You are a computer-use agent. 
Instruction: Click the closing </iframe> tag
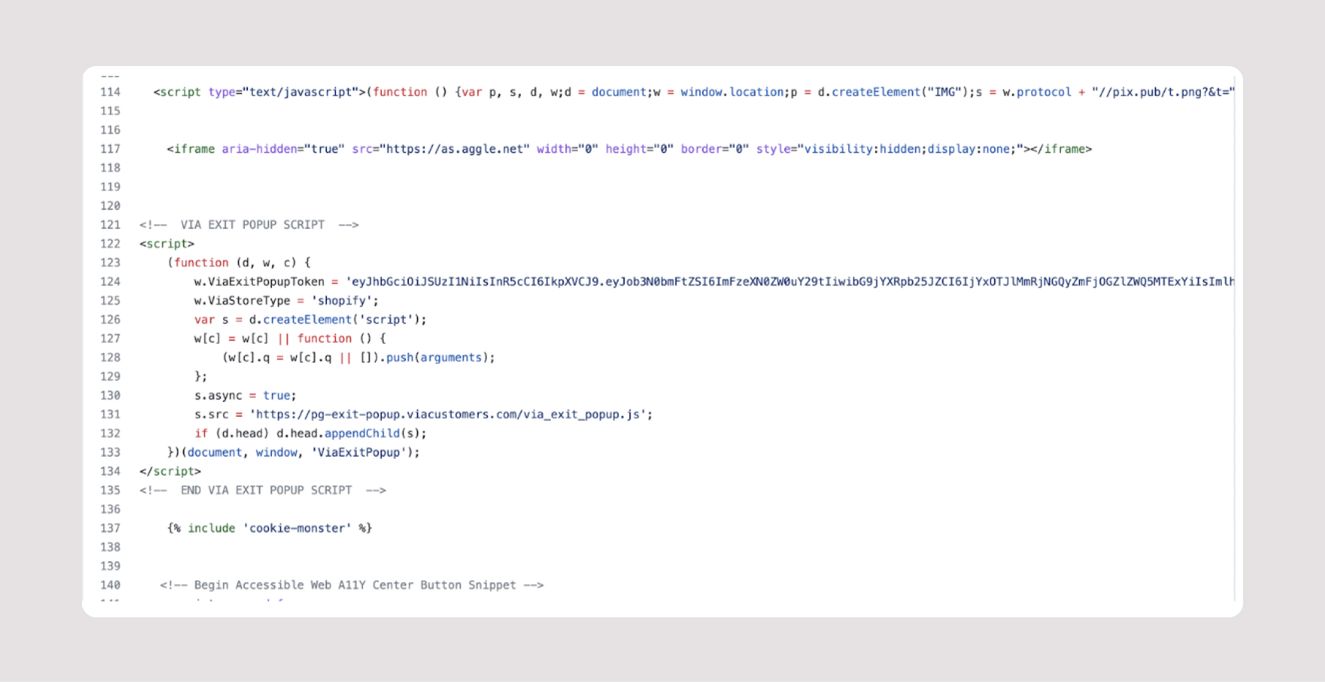click(1061, 149)
